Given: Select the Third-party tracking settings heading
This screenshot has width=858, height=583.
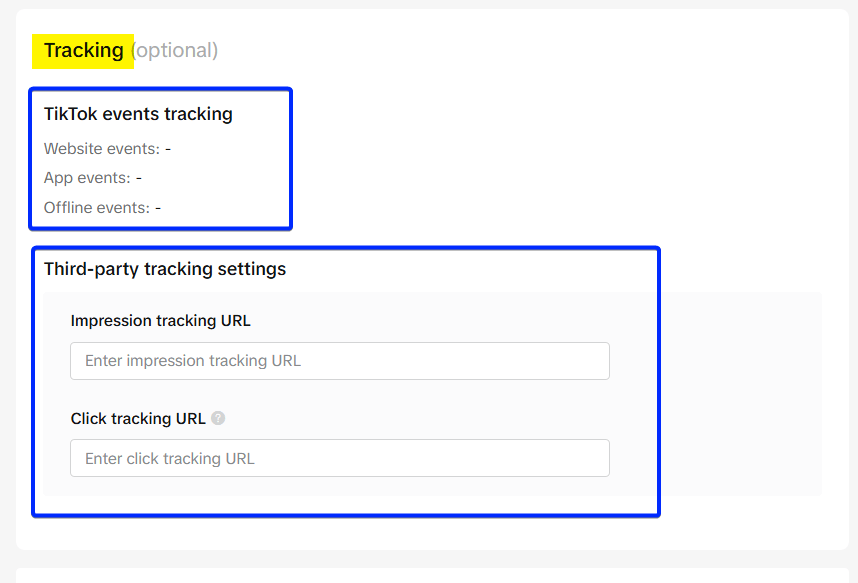Looking at the screenshot, I should (165, 269).
